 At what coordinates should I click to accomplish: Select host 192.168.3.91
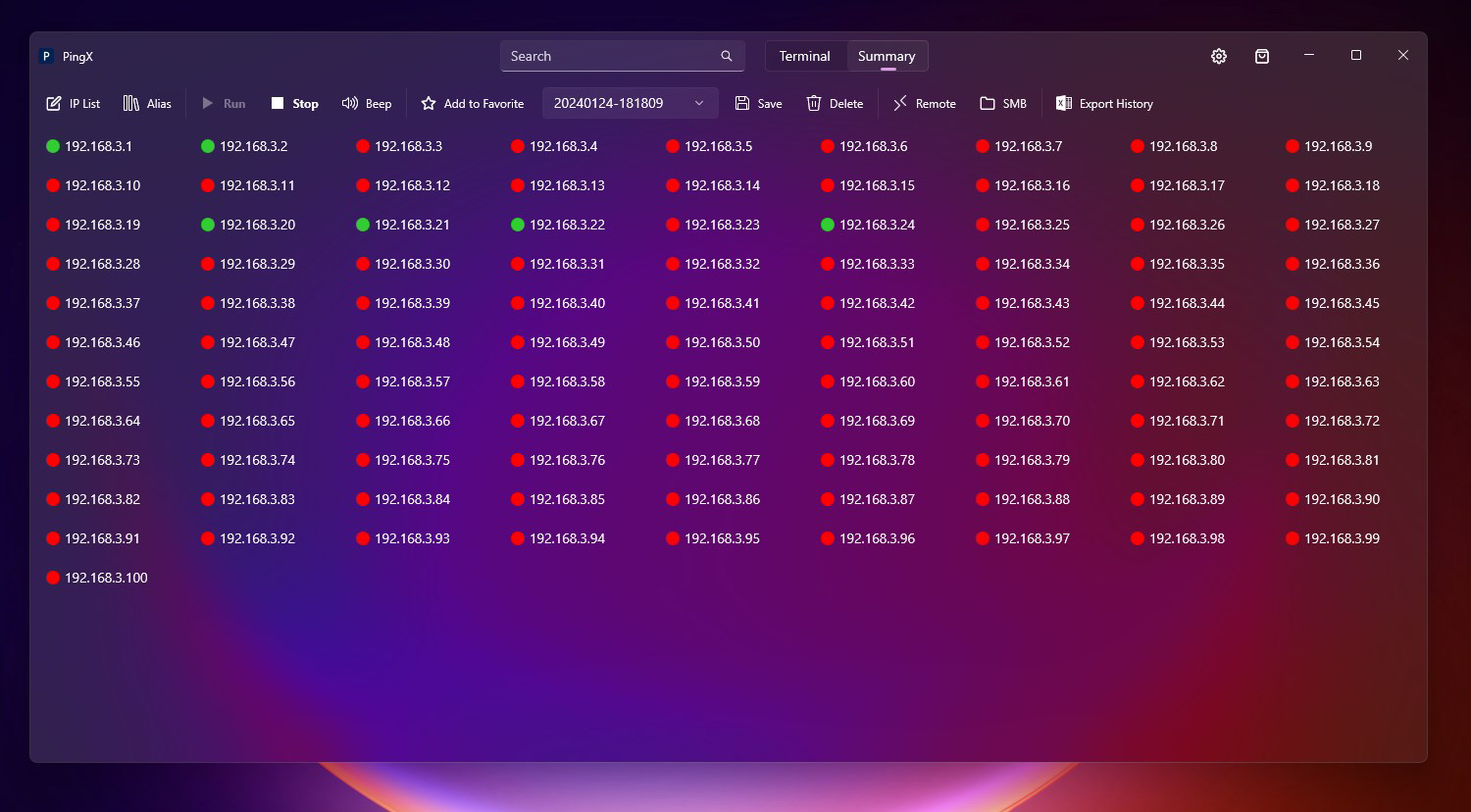93,538
